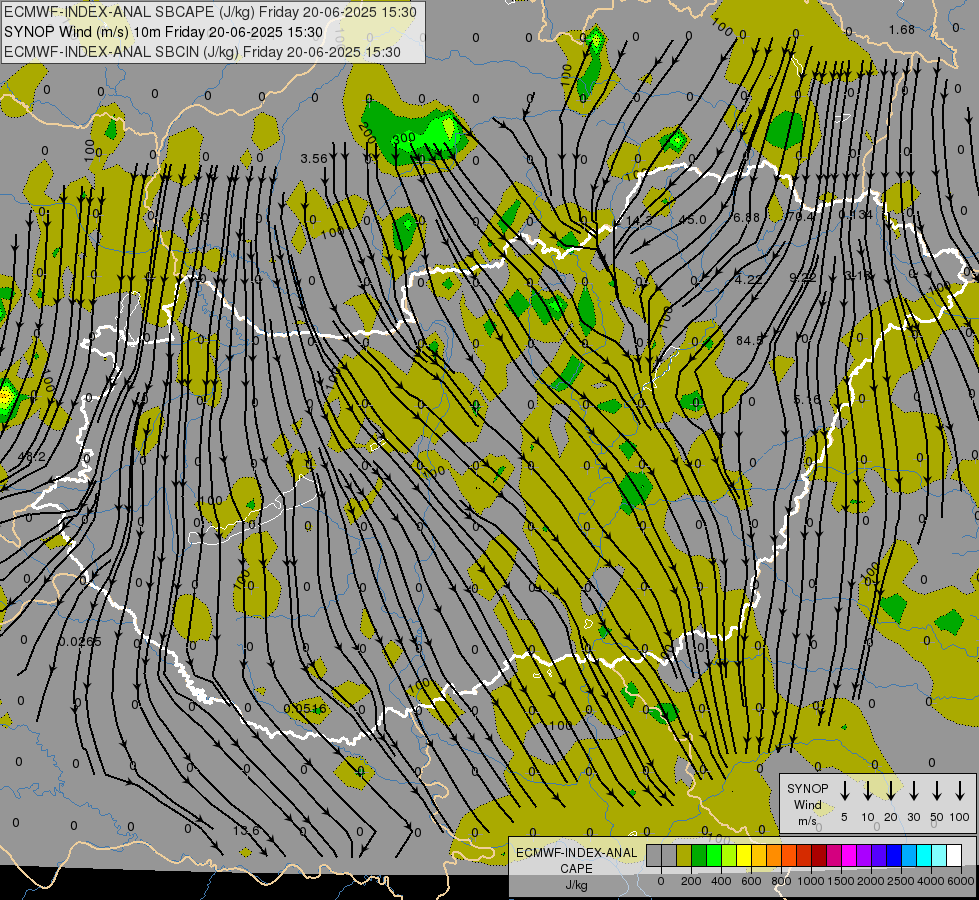The height and width of the screenshot is (900, 979).
Task: Pick the white CAPE legend swatch
Action: click(x=955, y=855)
